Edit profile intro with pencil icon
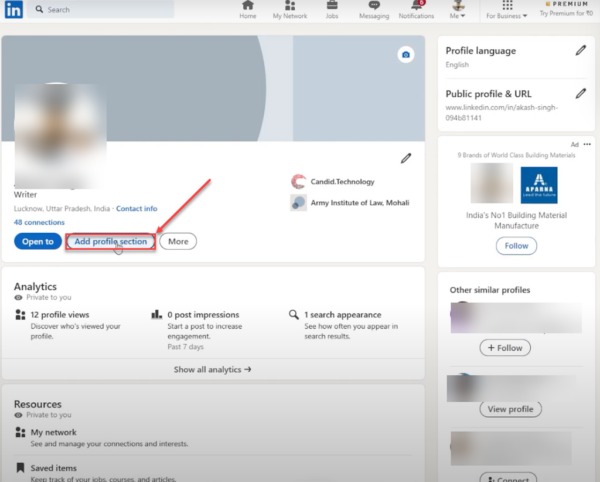 click(x=406, y=158)
